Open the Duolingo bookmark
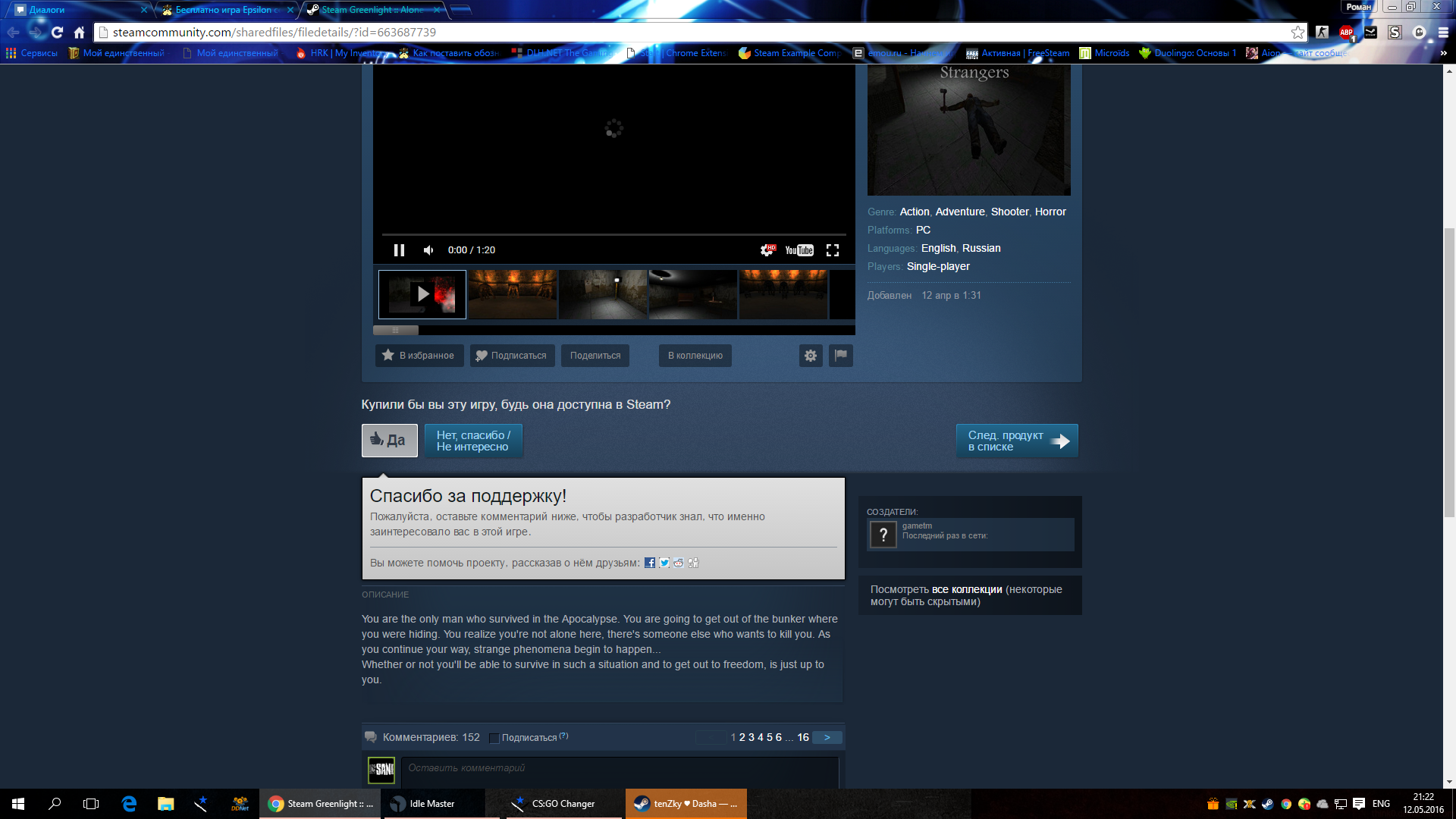Image resolution: width=1456 pixels, height=819 pixels. point(1188,53)
